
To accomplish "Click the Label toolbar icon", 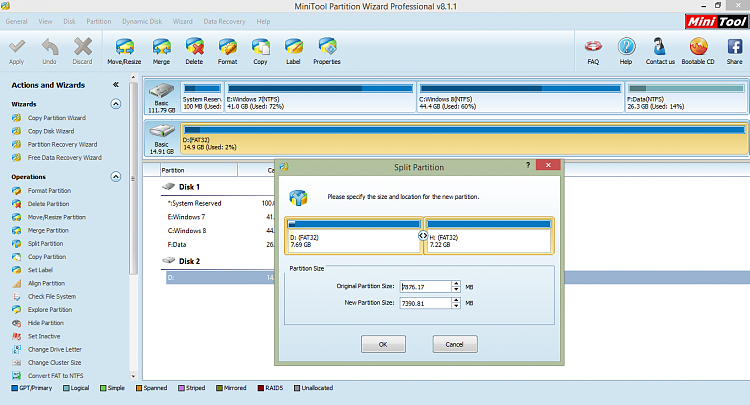I will tap(294, 47).
